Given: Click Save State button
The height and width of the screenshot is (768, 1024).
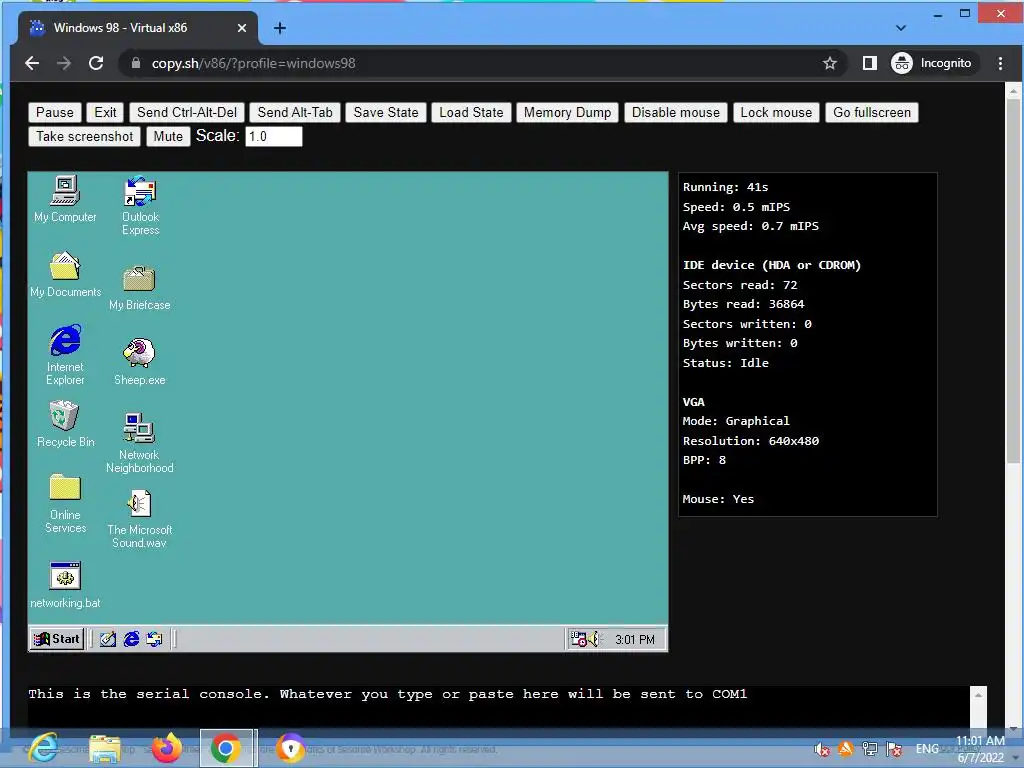Looking at the screenshot, I should [386, 112].
